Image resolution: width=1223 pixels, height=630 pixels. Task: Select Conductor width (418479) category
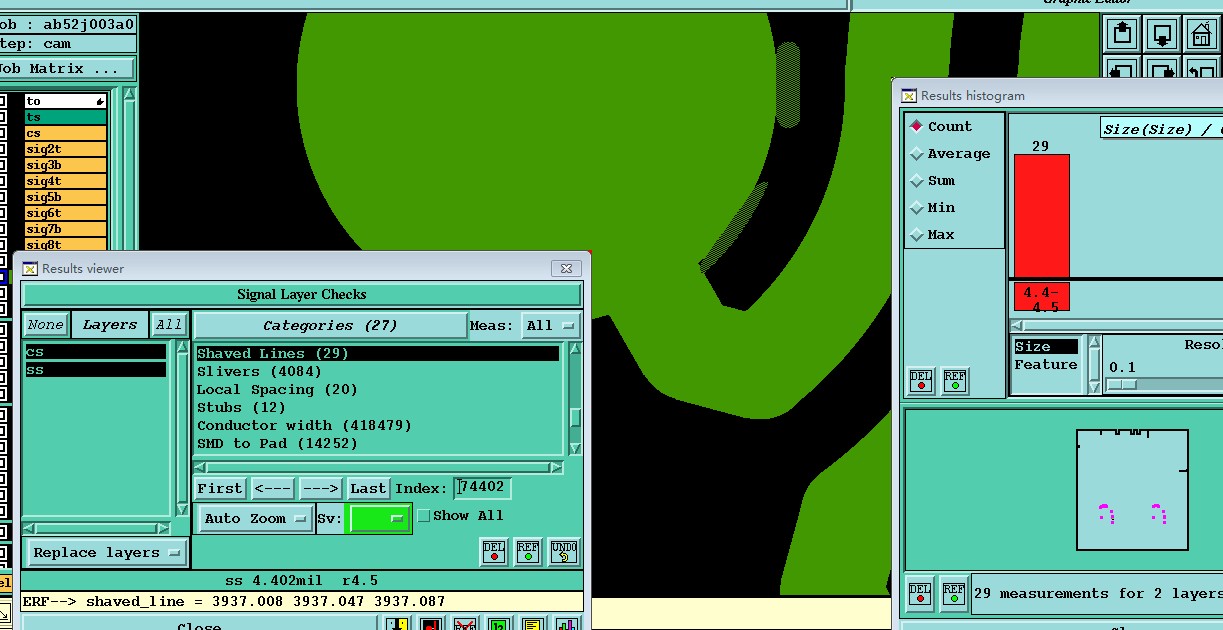point(377,425)
